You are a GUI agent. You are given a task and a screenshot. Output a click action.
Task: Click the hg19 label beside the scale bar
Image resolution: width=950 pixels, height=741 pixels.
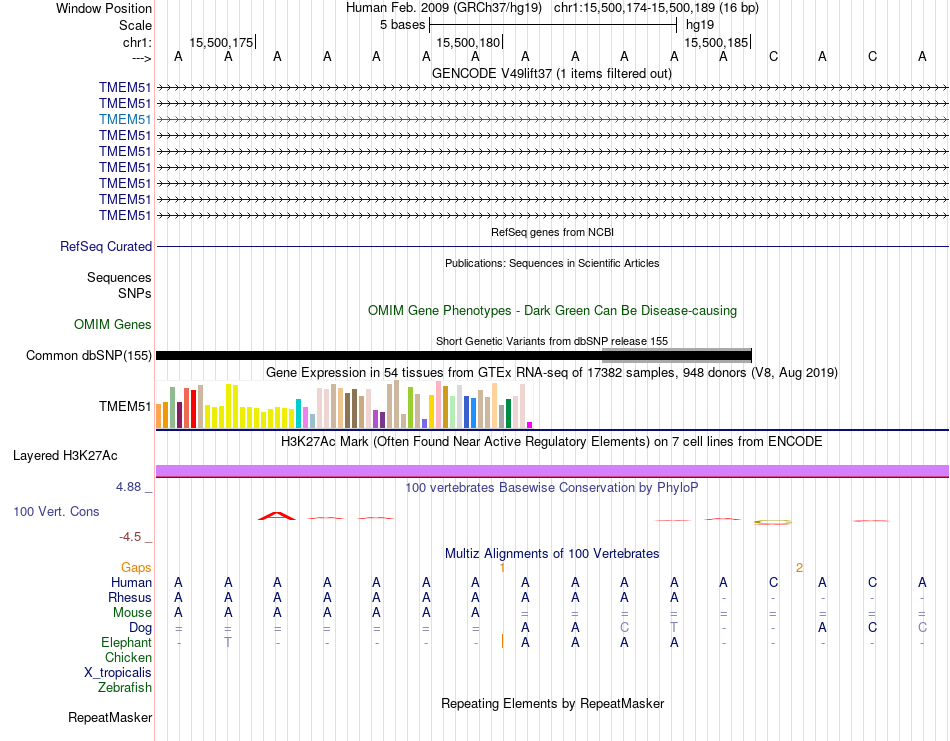700,25
